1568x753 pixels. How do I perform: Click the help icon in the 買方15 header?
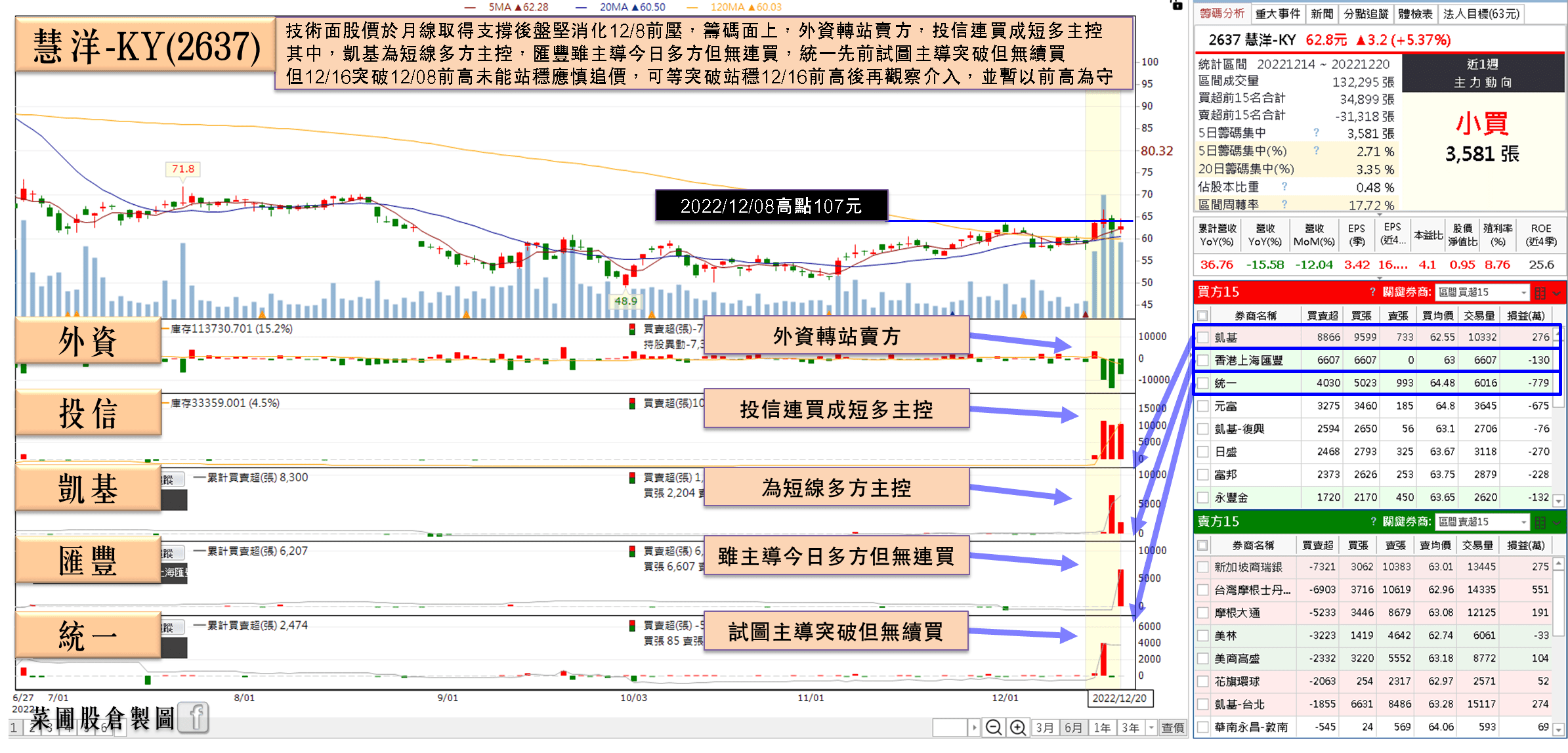click(1372, 292)
